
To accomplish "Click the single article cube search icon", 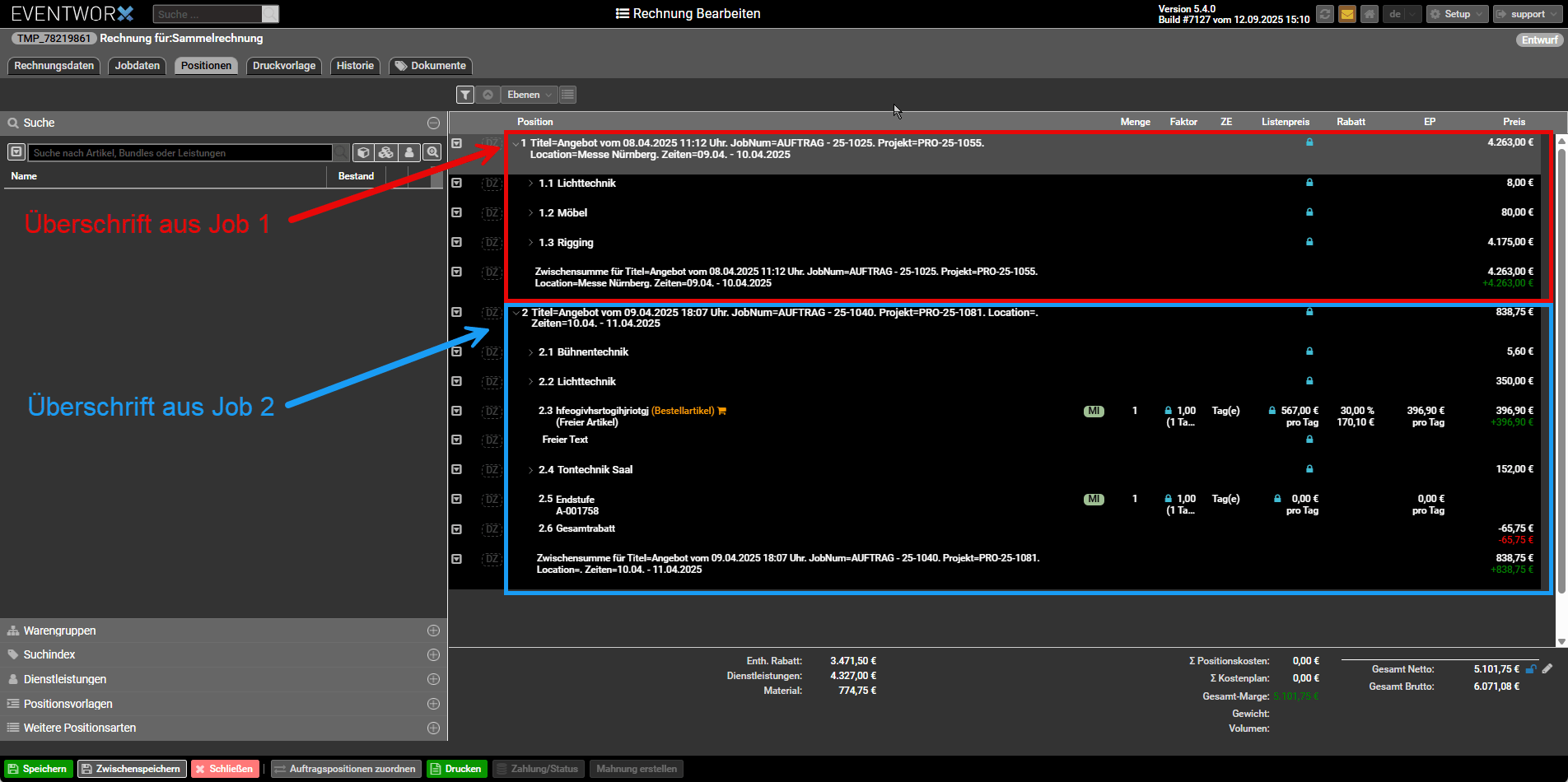I will pyautogui.click(x=363, y=152).
